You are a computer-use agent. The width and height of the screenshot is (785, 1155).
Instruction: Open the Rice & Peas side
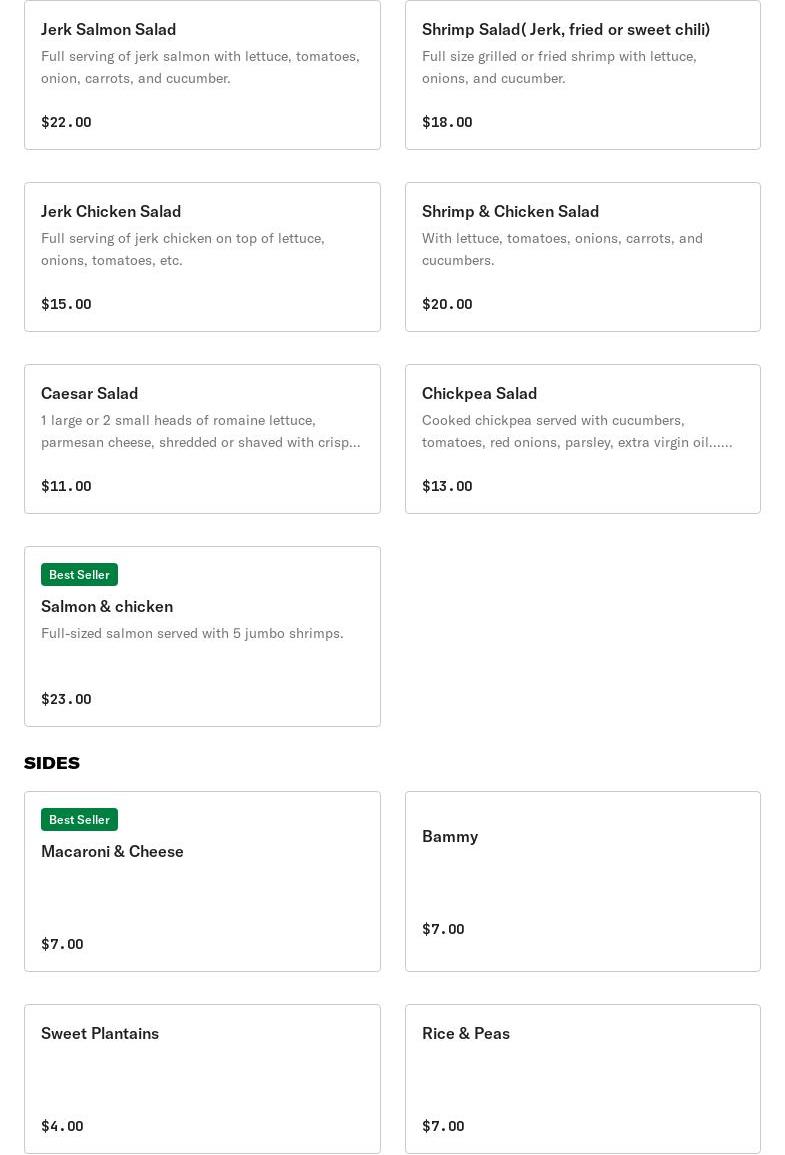point(466,1033)
